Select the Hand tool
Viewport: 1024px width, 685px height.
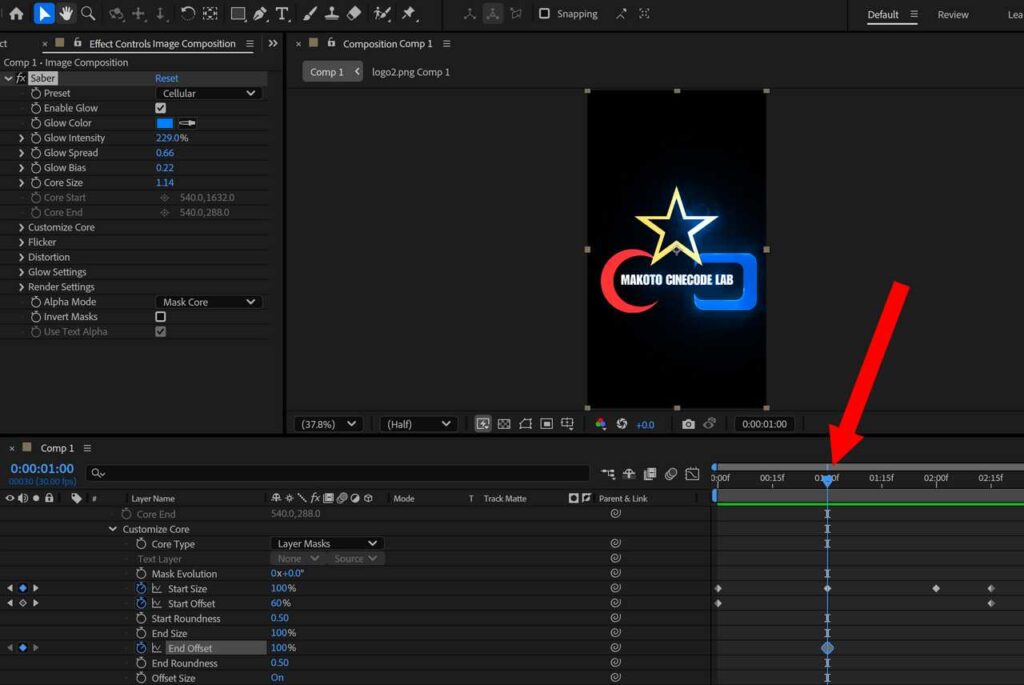coord(66,13)
